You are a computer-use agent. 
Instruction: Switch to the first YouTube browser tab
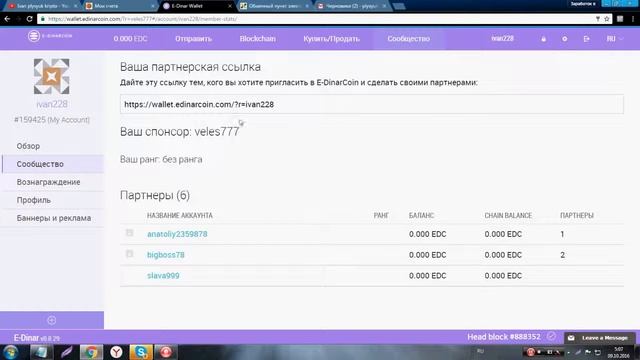point(41,6)
